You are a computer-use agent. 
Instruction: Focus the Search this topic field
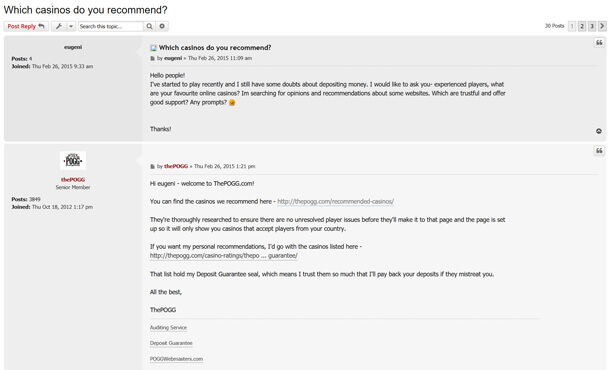pos(111,26)
